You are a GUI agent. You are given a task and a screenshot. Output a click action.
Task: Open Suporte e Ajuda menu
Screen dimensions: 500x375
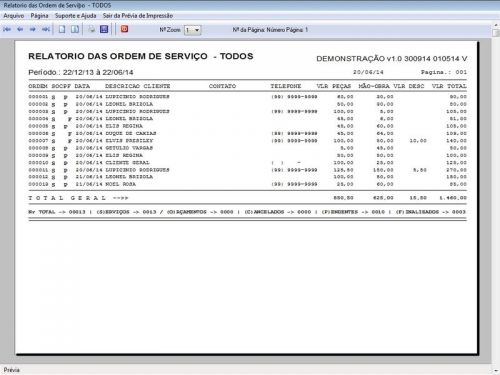75,16
